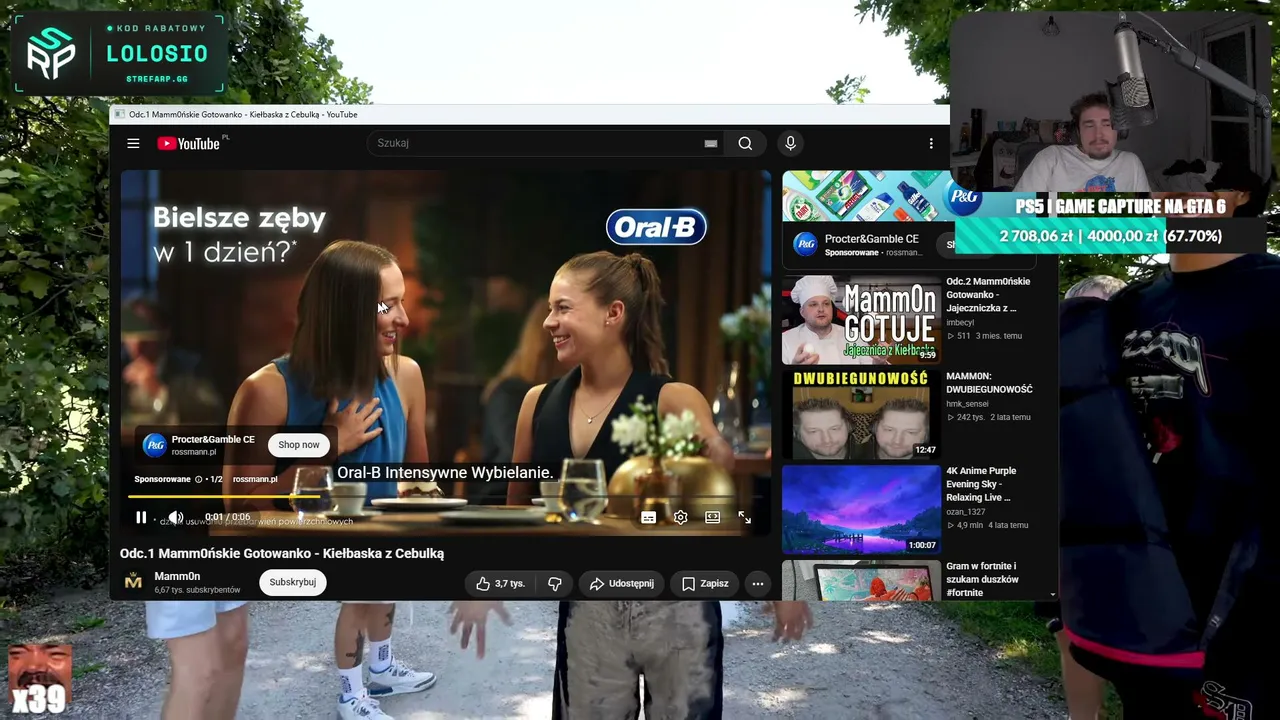The width and height of the screenshot is (1280, 720).
Task: Open ad info icon next to Sponsorowane
Action: coord(198,479)
